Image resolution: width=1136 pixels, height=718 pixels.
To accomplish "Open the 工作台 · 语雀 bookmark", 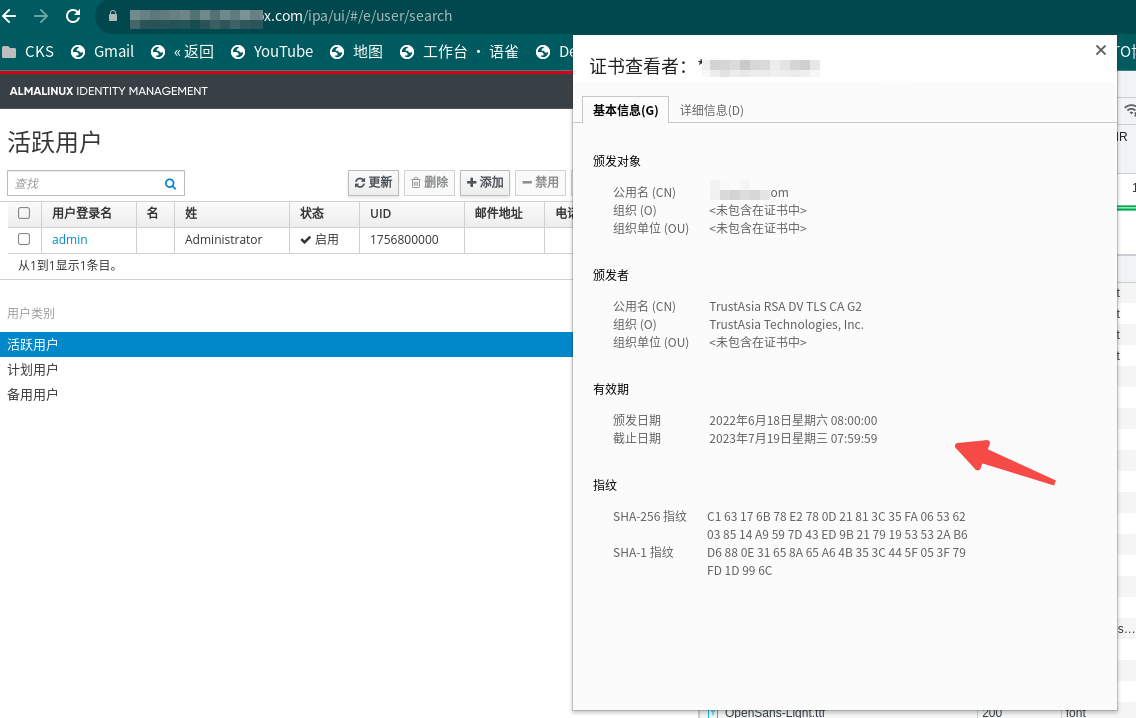I will tap(459, 51).
